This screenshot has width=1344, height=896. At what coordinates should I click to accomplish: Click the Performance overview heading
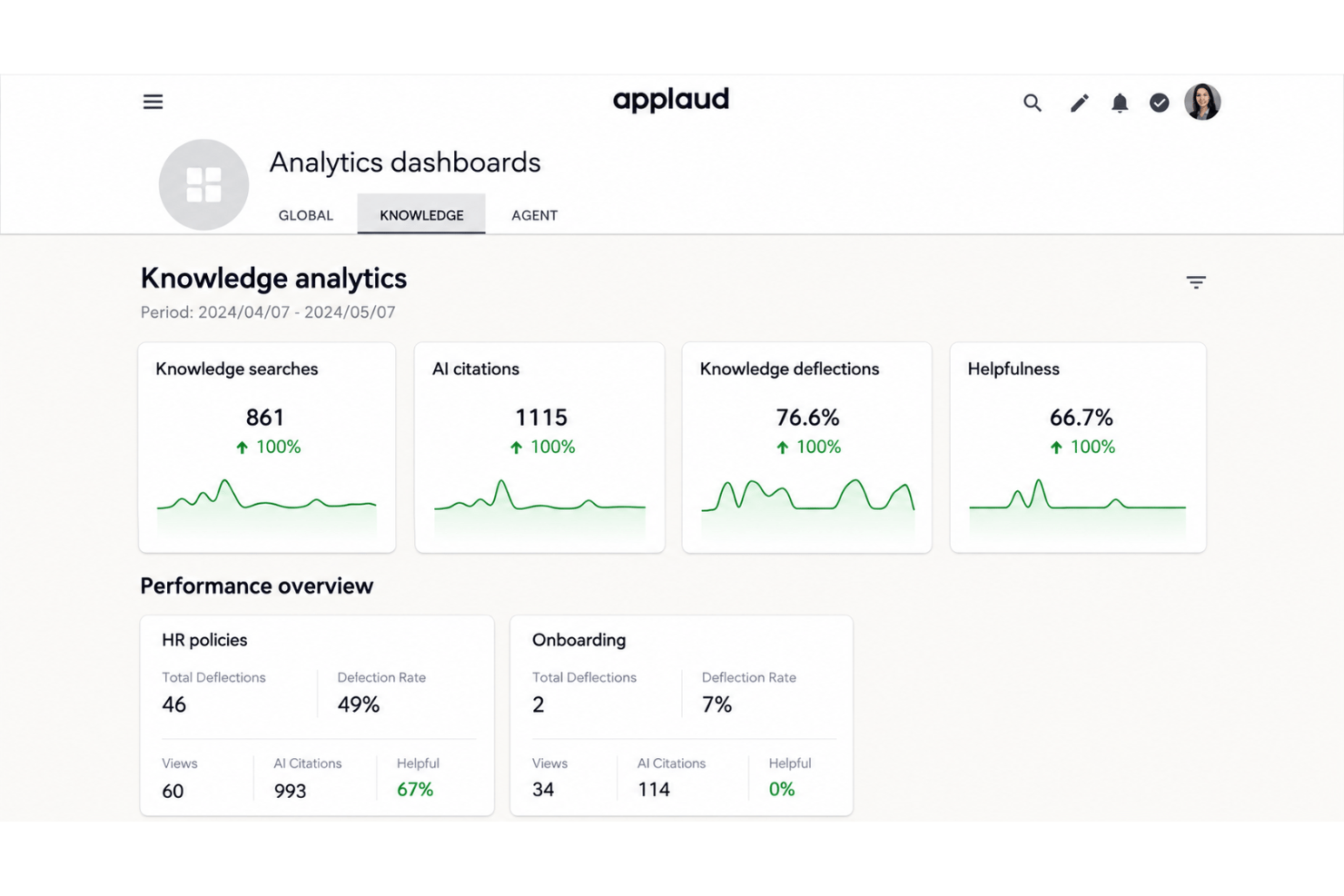coord(256,586)
